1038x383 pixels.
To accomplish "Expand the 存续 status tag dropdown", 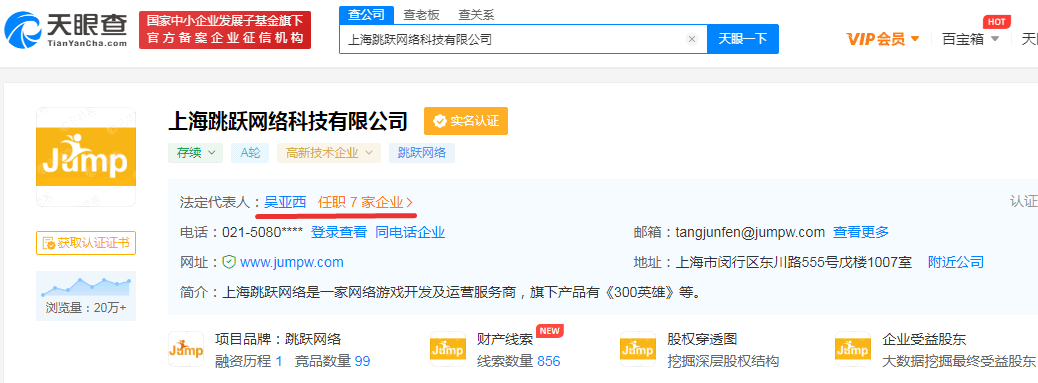I will pos(195,153).
